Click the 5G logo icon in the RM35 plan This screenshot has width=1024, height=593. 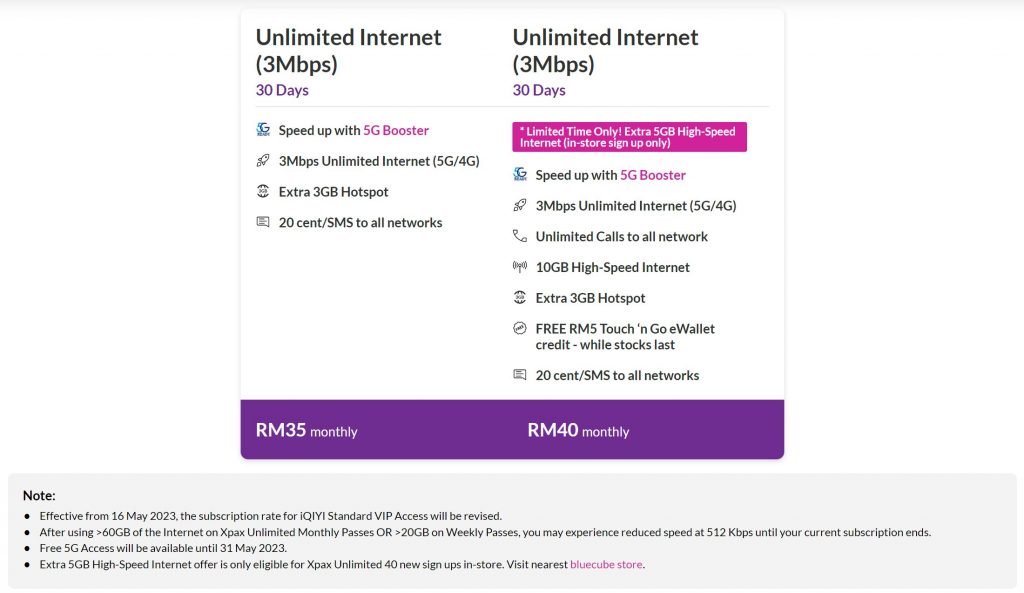263,129
